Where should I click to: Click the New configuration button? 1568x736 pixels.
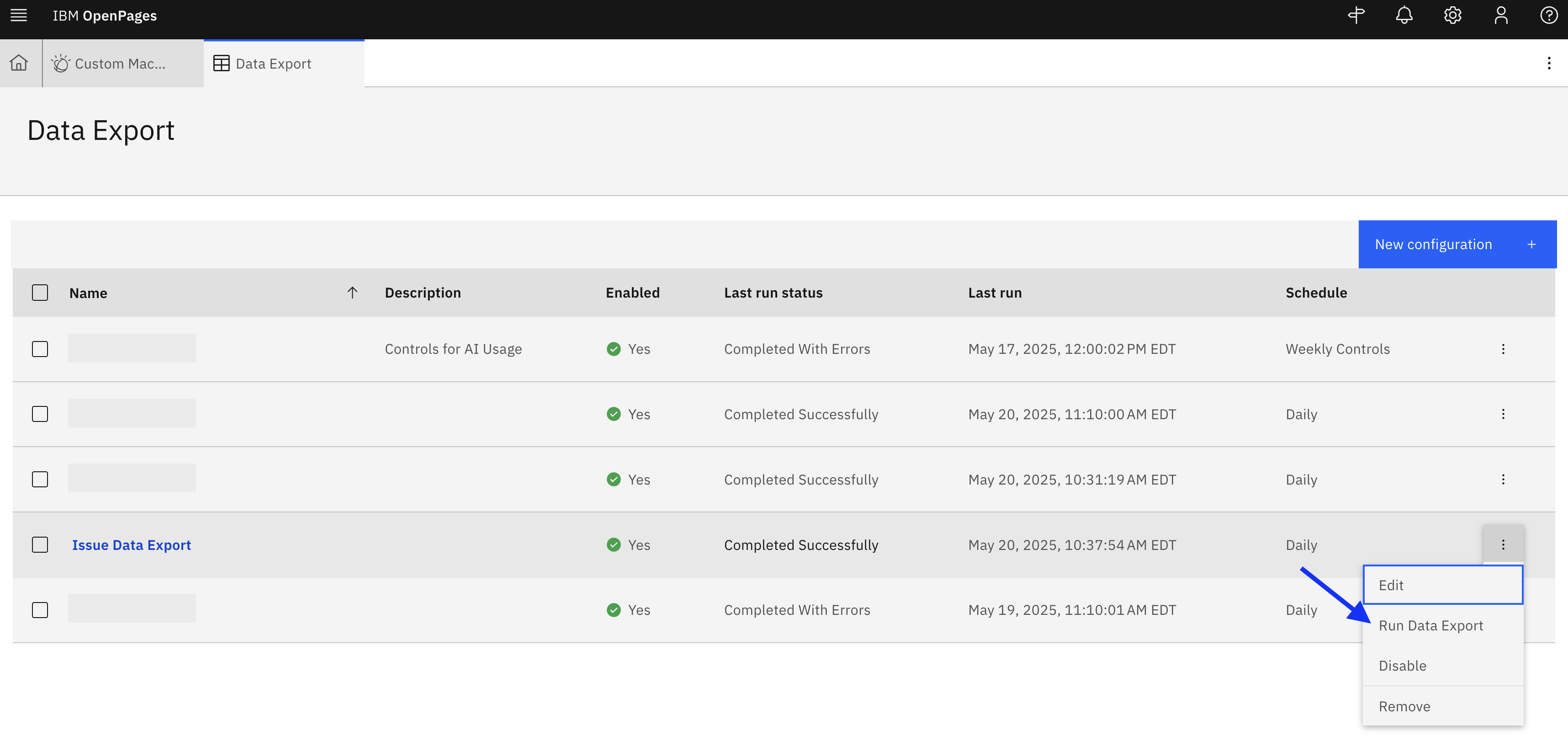coord(1457,244)
